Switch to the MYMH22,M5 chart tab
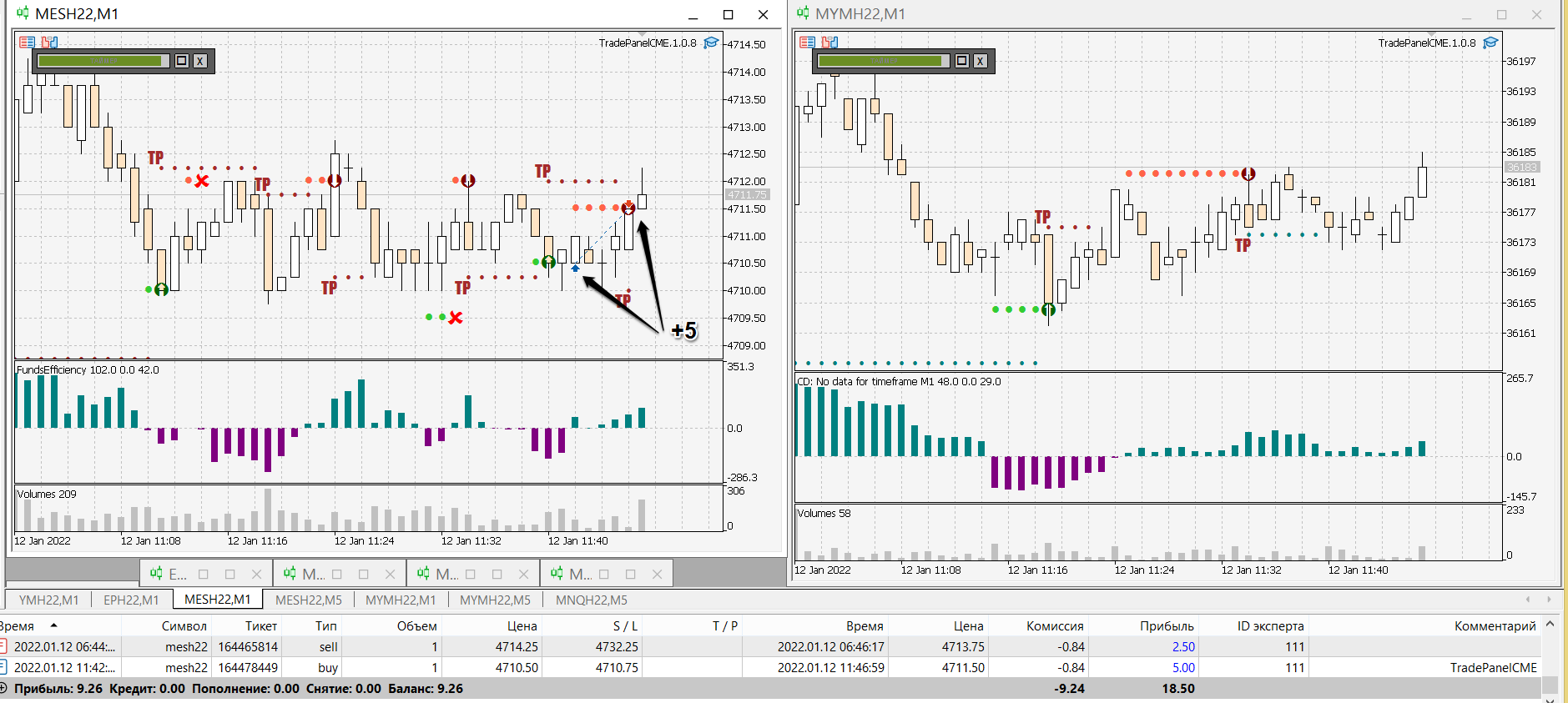This screenshot has width=1568, height=703. coord(495,600)
